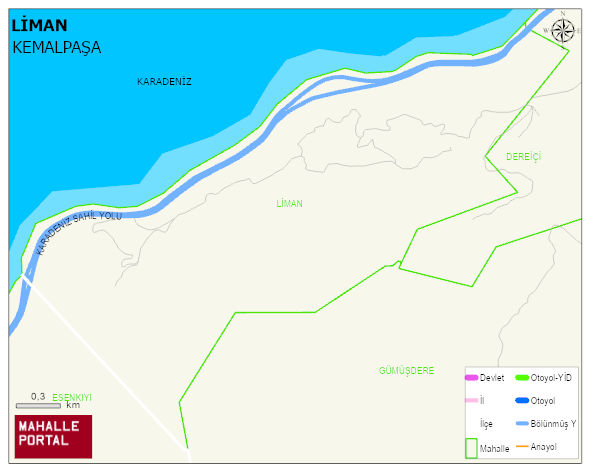Select the ESENKIYI neighborhood label
591x472 pixels.
point(72,397)
